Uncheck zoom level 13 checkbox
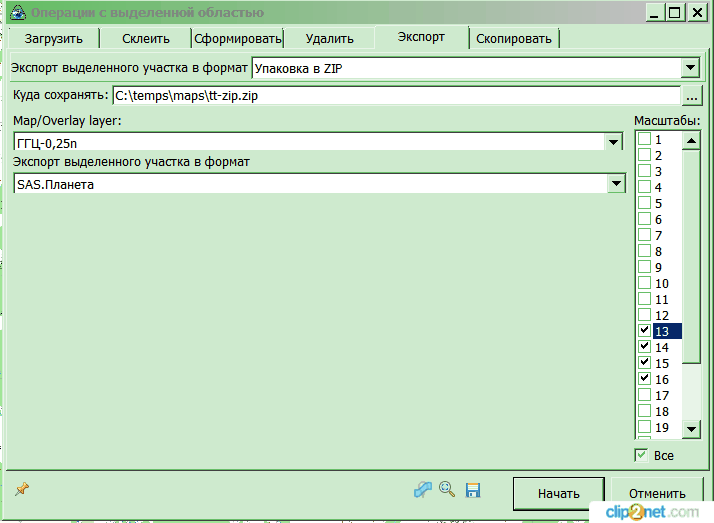The image size is (714, 523). (645, 331)
